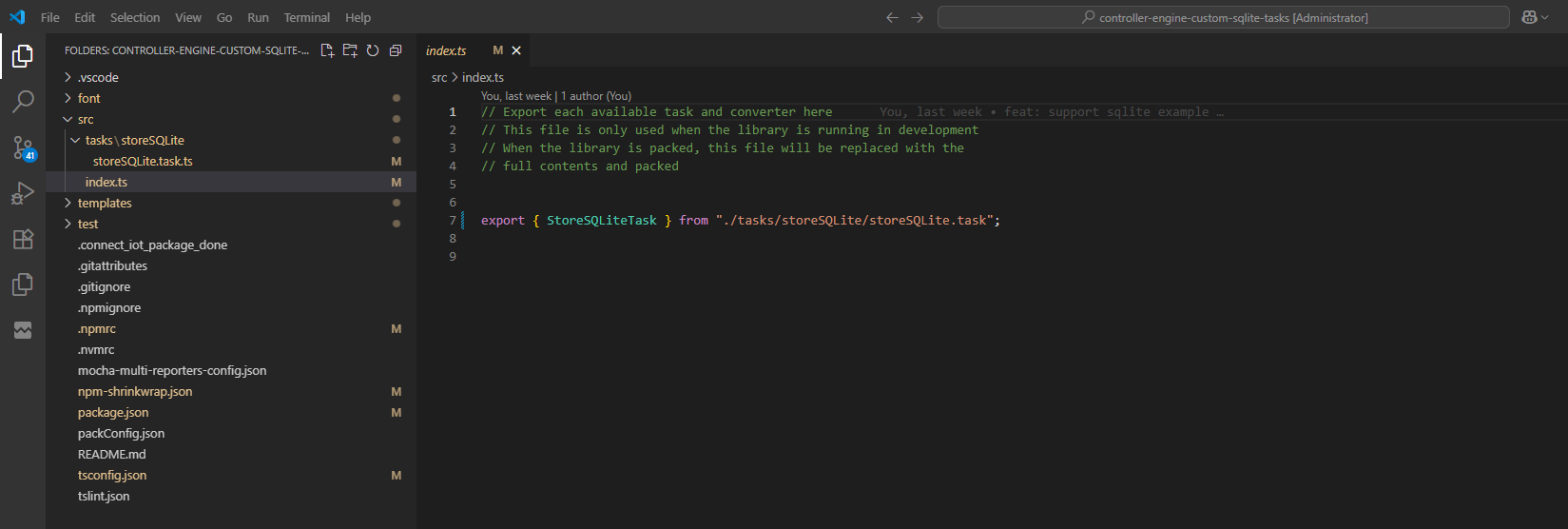This screenshot has width=1568, height=529.
Task: Click index.ts in the breadcrumb
Action: [483, 77]
